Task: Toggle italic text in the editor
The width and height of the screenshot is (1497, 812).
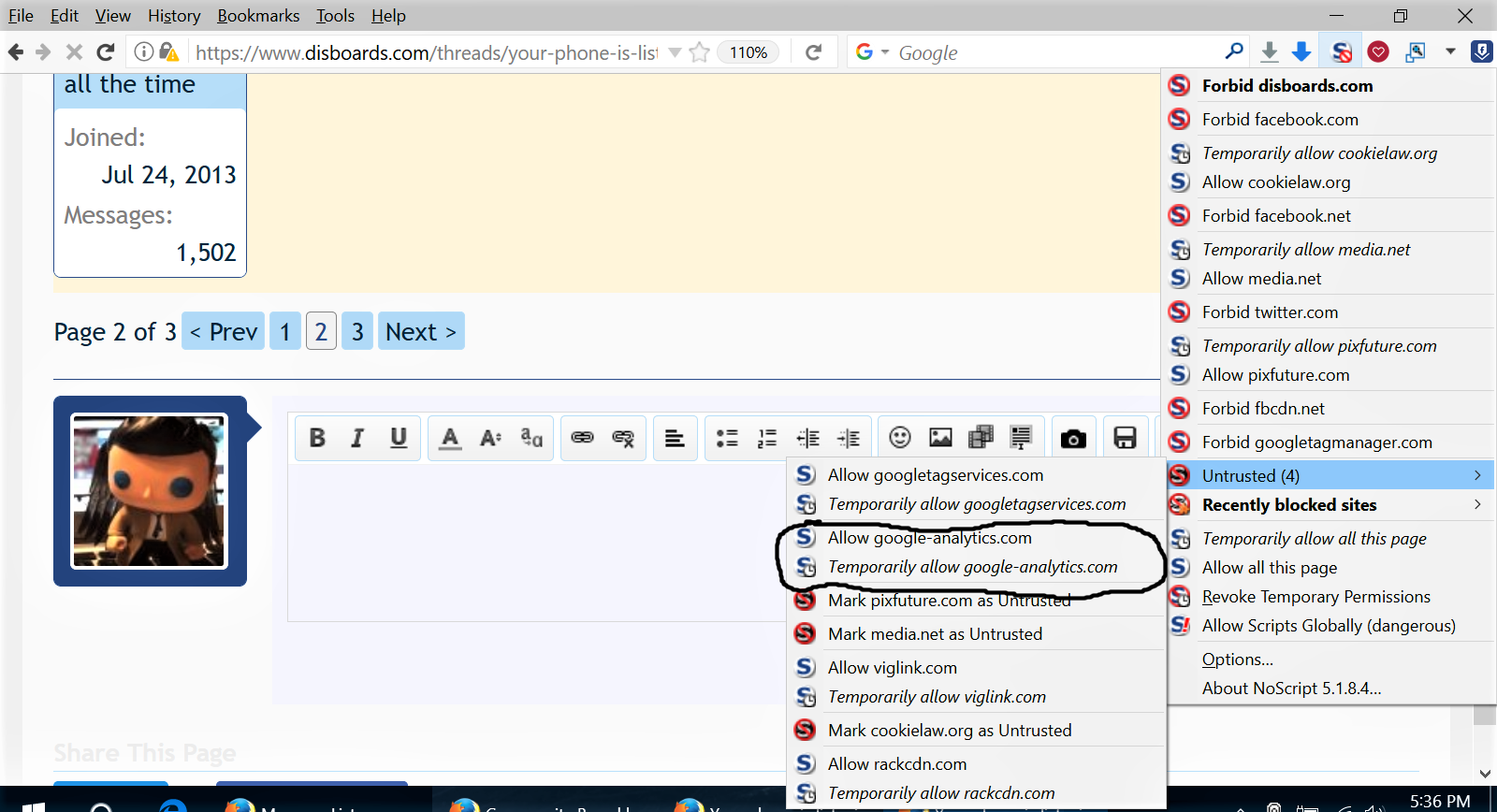Action: point(357,438)
